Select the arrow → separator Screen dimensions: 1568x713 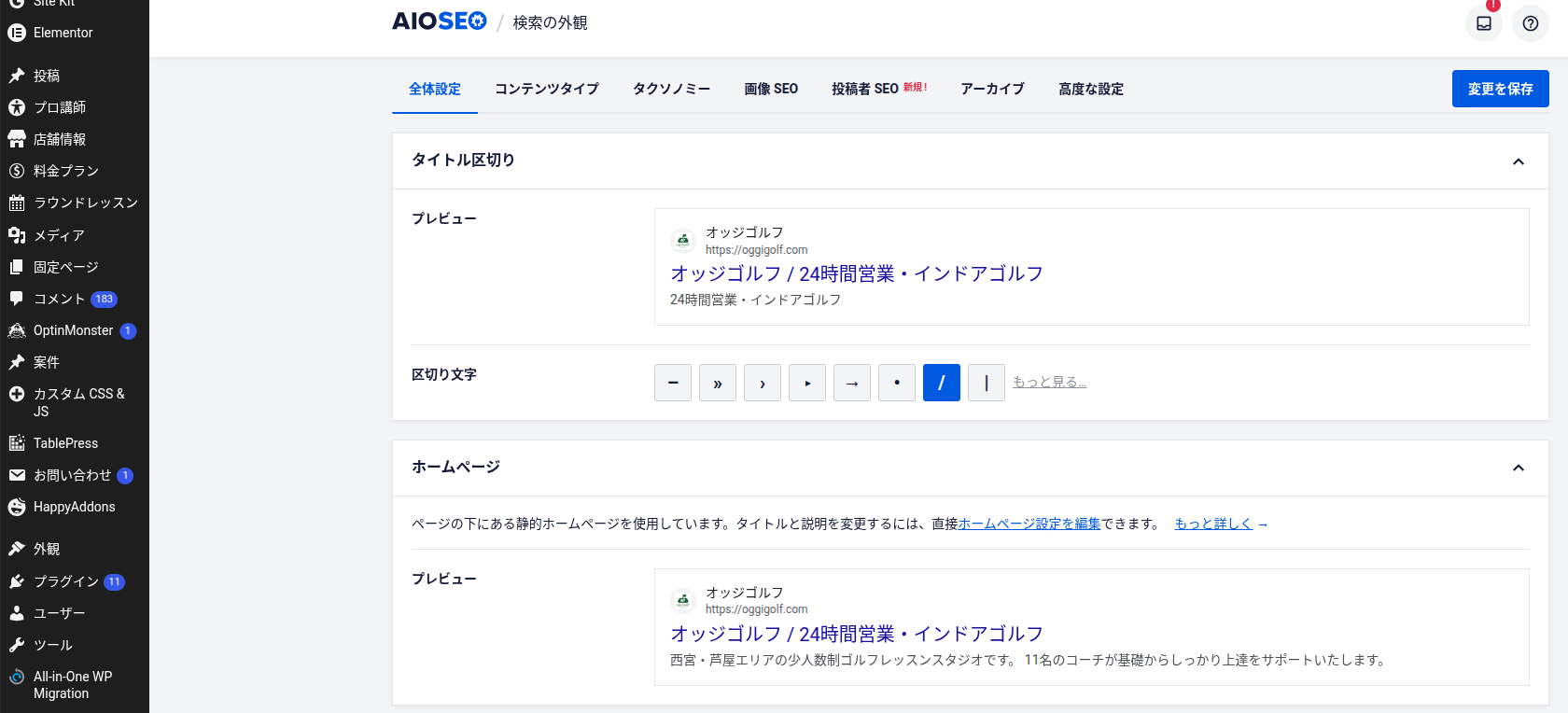coord(852,383)
